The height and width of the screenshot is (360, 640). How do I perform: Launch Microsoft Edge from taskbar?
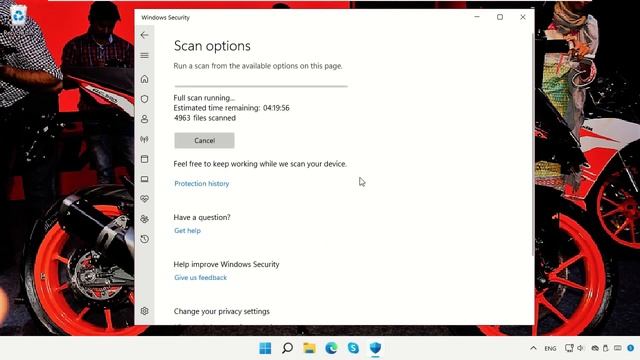(x=331, y=348)
